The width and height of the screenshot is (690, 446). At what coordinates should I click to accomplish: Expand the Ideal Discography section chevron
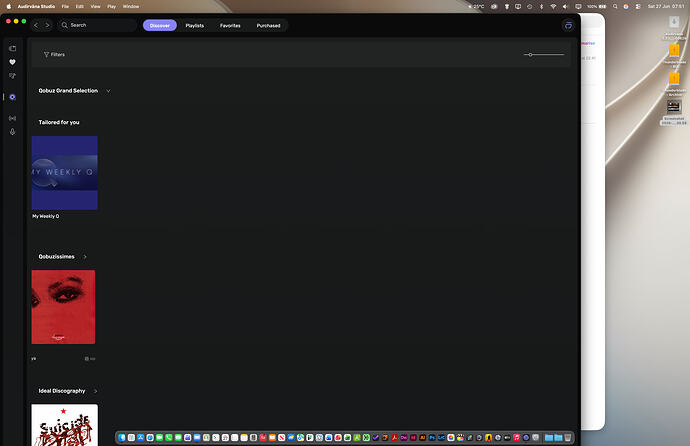coord(95,391)
